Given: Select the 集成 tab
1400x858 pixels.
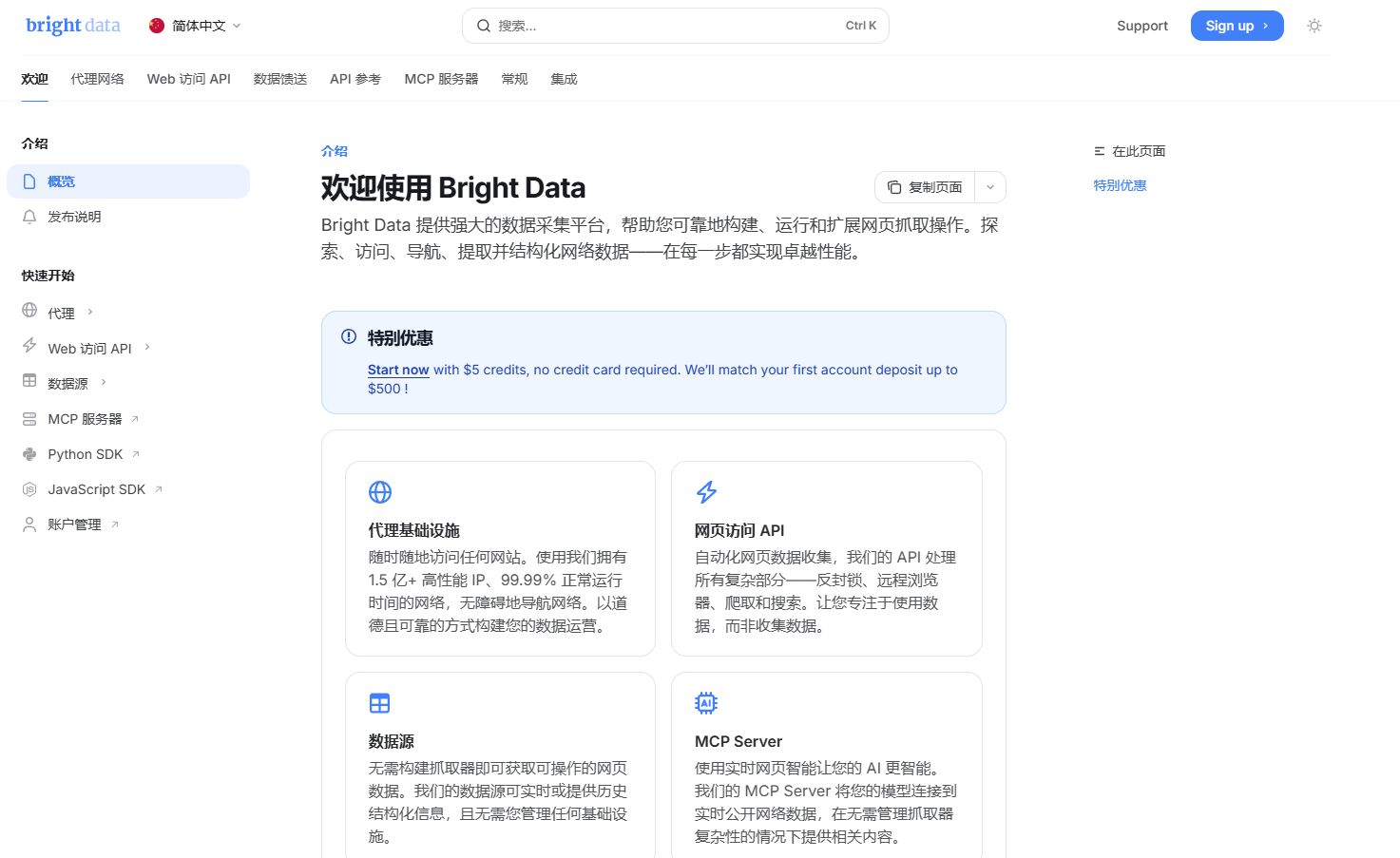Looking at the screenshot, I should point(564,79).
